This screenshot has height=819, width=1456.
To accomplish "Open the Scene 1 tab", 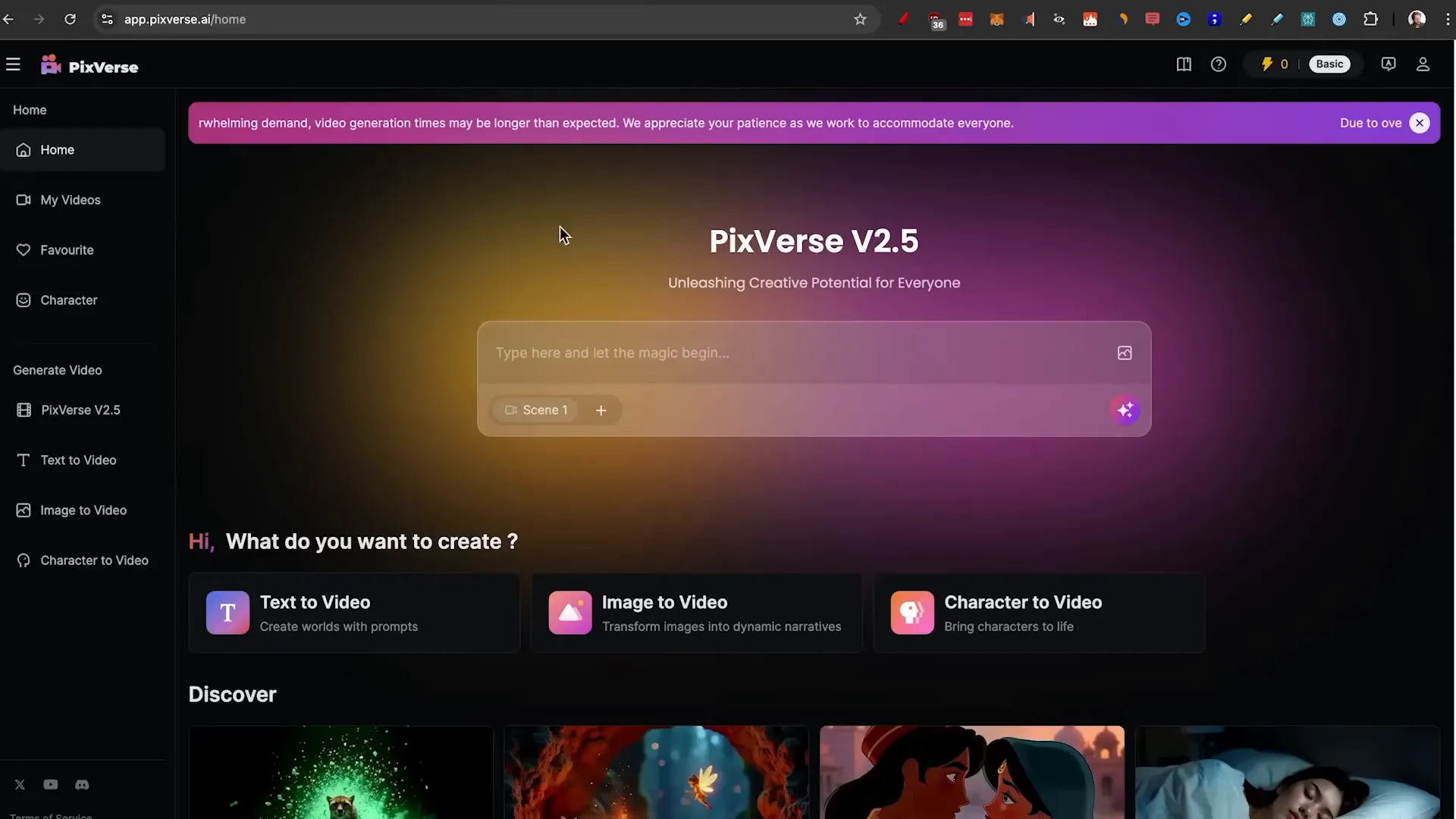I will pos(536,409).
